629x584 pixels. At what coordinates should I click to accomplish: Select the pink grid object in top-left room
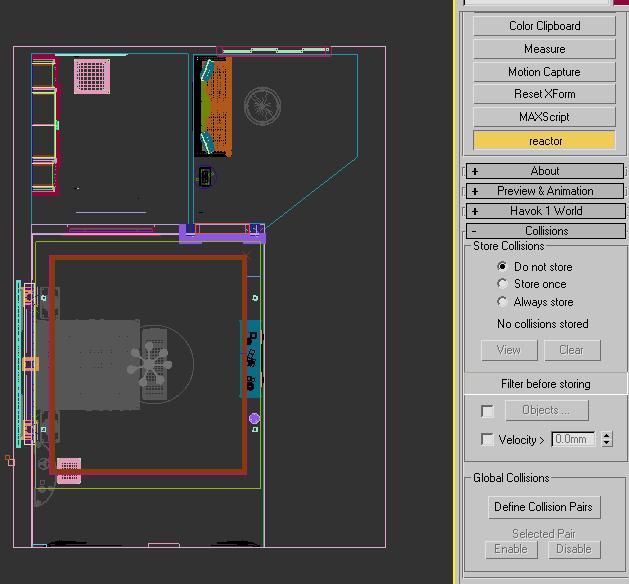click(91, 76)
